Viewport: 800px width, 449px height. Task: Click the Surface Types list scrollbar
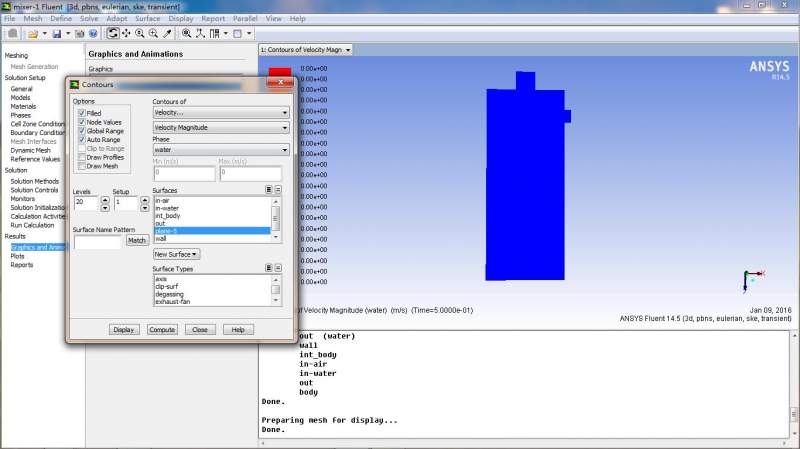point(276,290)
